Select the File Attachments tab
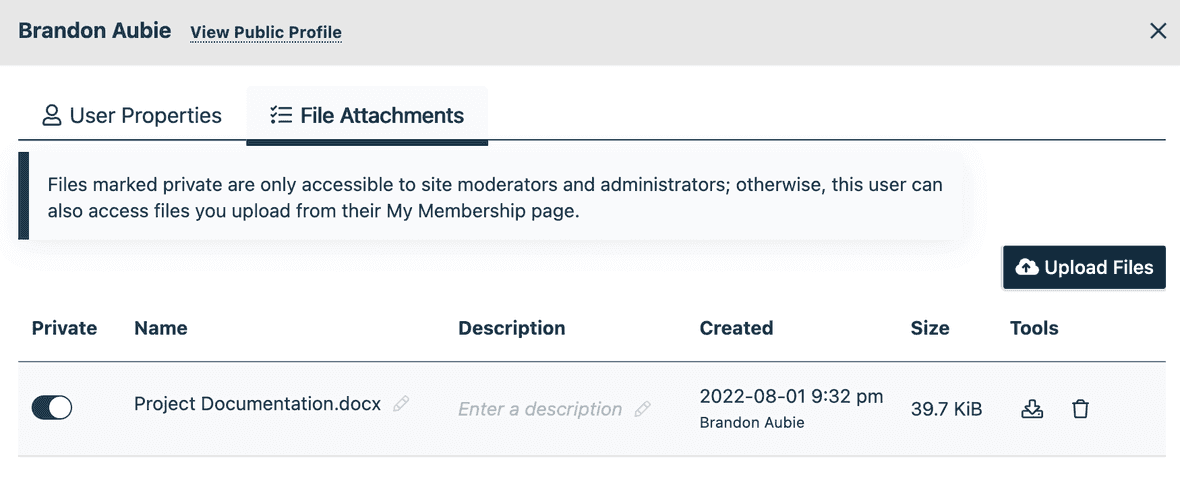Viewport: 1180px width, 494px height. [x=367, y=116]
